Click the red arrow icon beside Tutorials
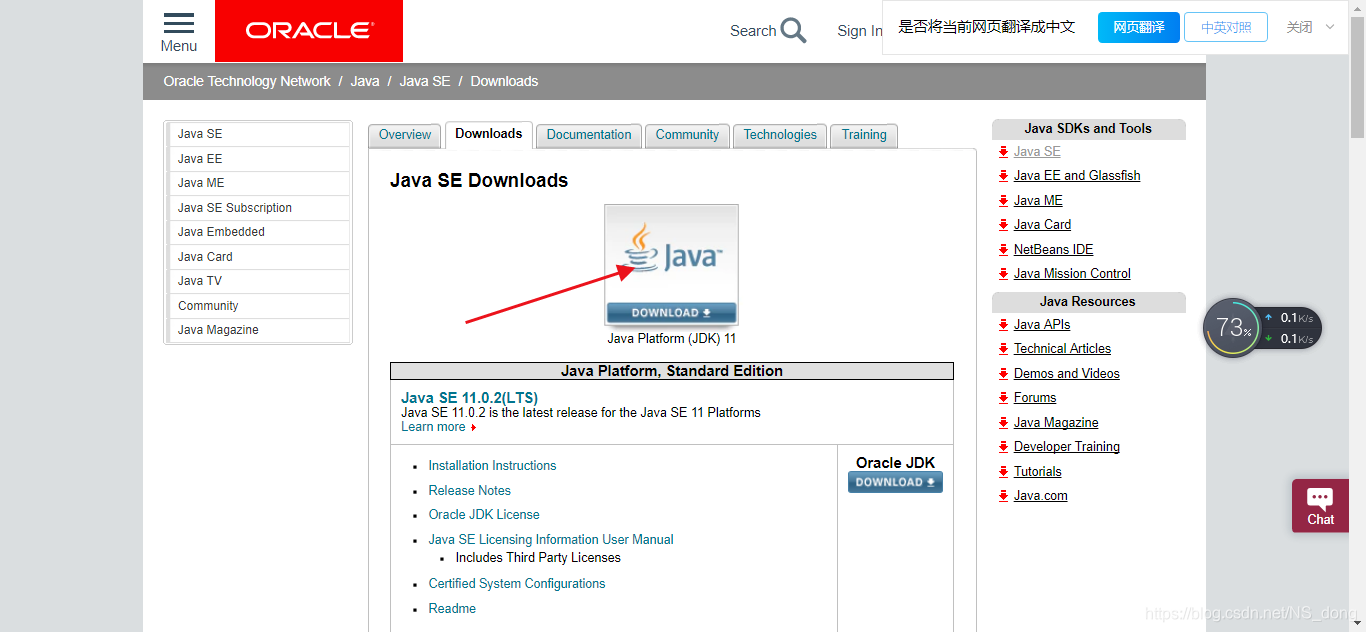 (x=1003, y=472)
